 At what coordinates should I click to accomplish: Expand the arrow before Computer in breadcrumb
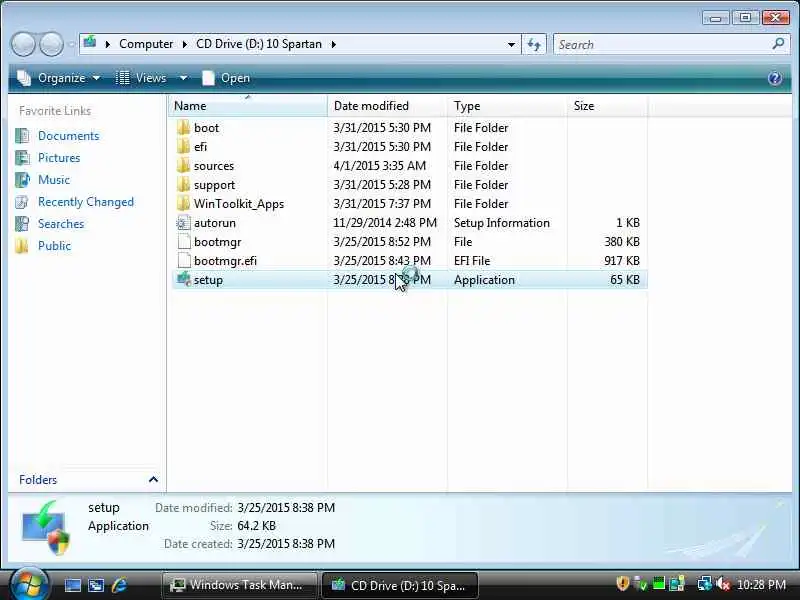tap(107, 44)
